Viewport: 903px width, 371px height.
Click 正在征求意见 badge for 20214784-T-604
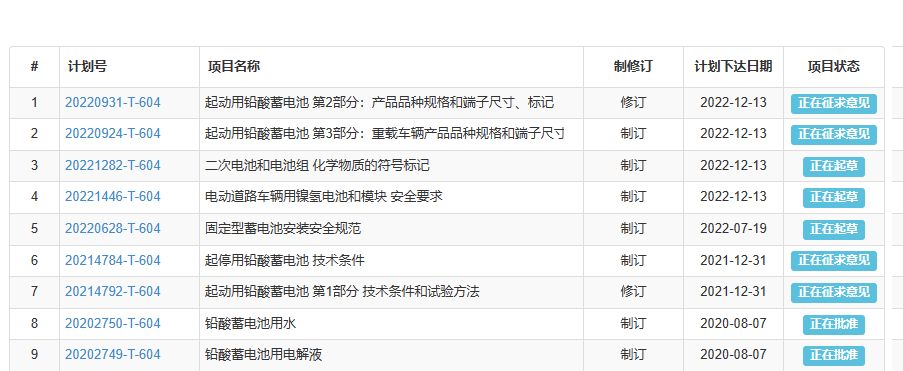coord(834,261)
